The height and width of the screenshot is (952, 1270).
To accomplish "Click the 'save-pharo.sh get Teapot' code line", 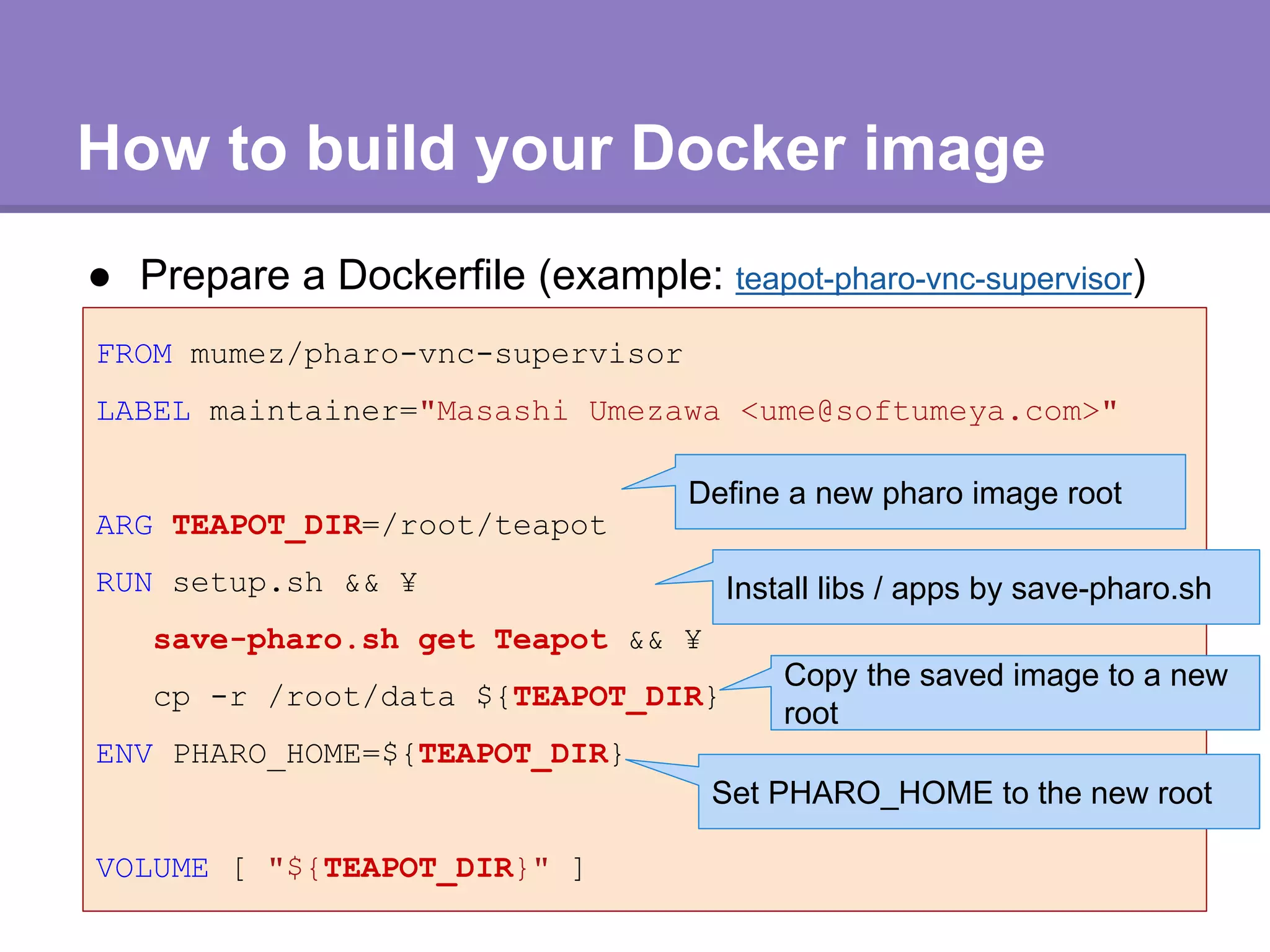I will [428, 640].
